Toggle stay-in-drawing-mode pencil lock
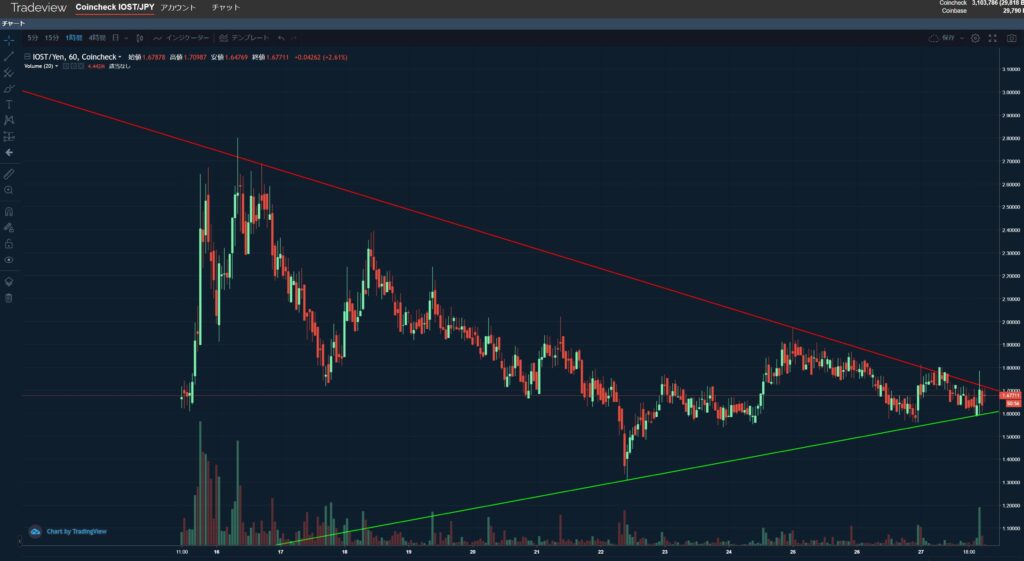 click(x=8, y=228)
